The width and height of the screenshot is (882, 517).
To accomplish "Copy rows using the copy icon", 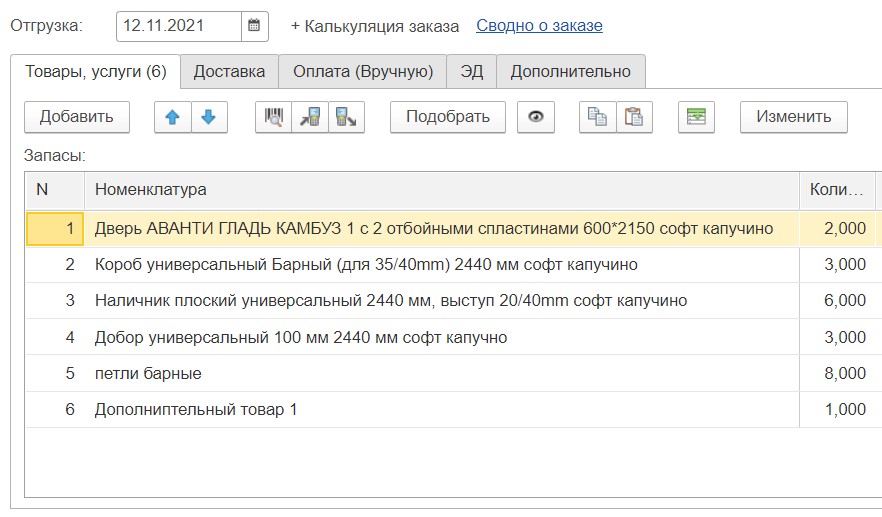I will coord(597,117).
